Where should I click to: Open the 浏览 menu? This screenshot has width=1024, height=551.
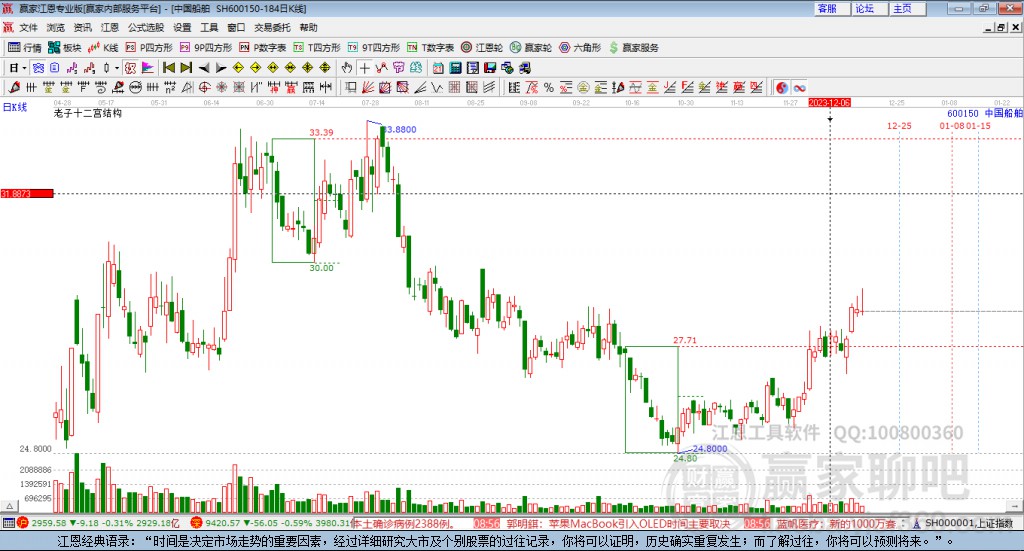56,27
